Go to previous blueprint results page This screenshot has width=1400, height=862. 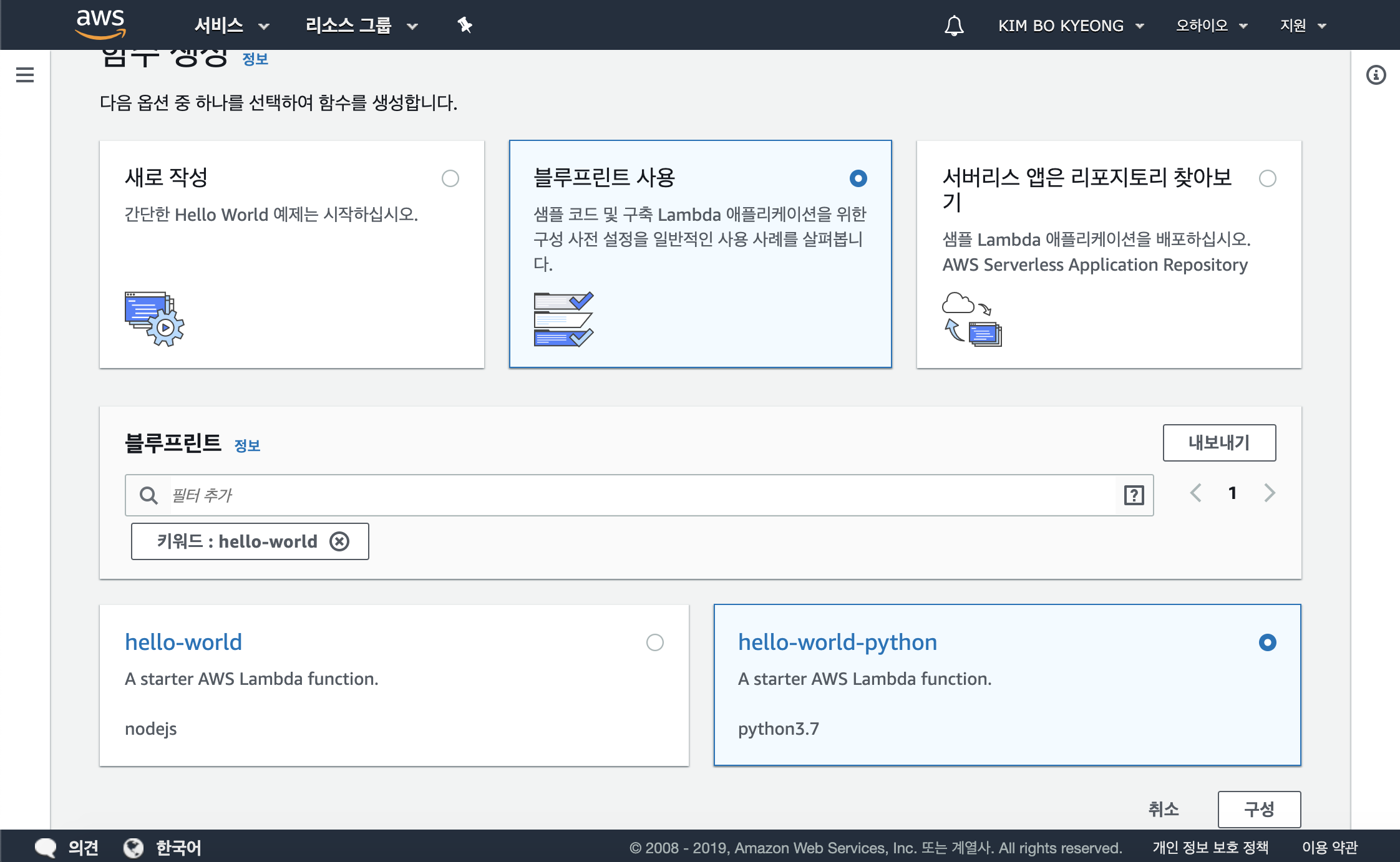1195,493
